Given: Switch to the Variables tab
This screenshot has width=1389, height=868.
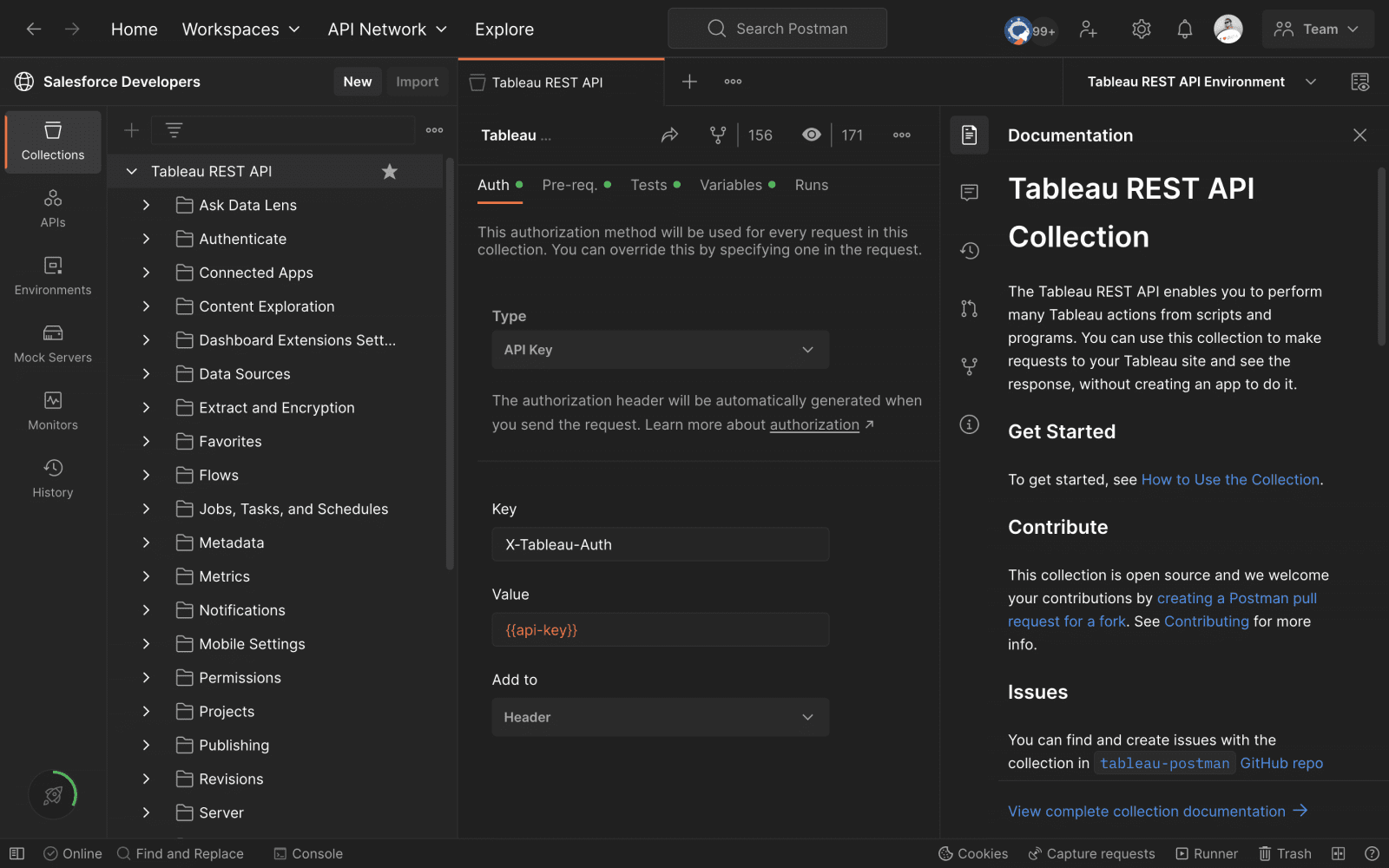Looking at the screenshot, I should [738, 185].
